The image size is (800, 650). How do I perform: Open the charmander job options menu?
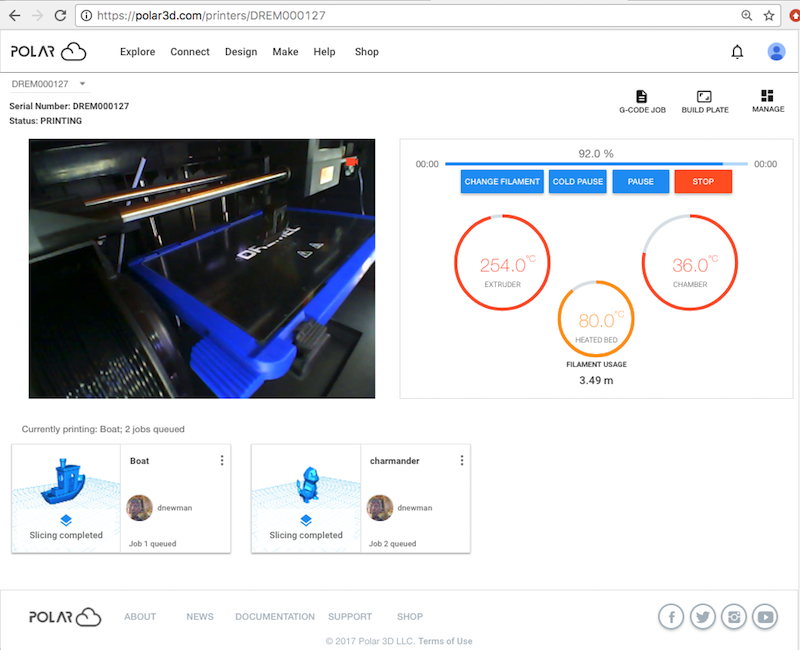pyautogui.click(x=462, y=460)
